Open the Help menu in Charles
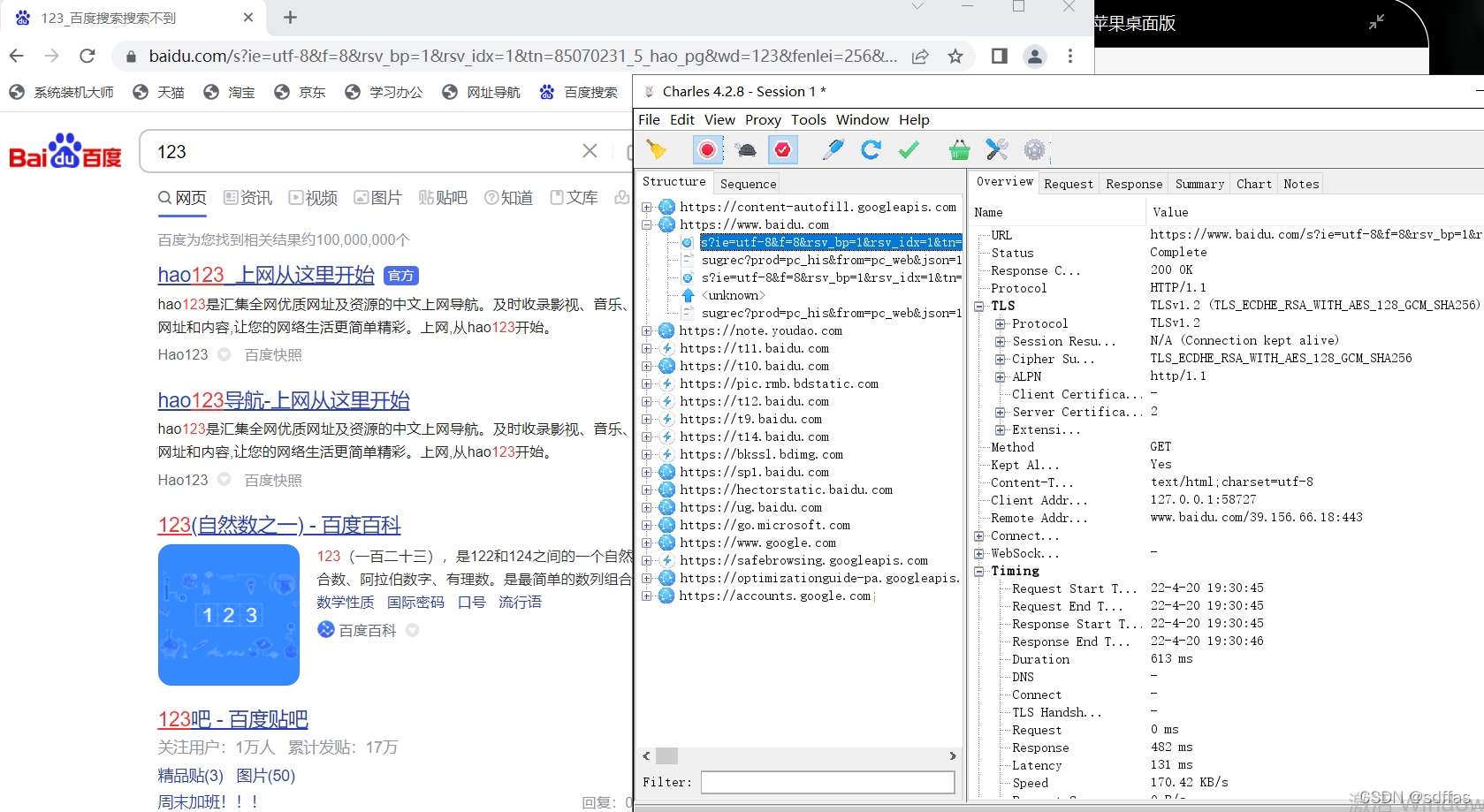Image resolution: width=1484 pixels, height=812 pixels. point(914,119)
